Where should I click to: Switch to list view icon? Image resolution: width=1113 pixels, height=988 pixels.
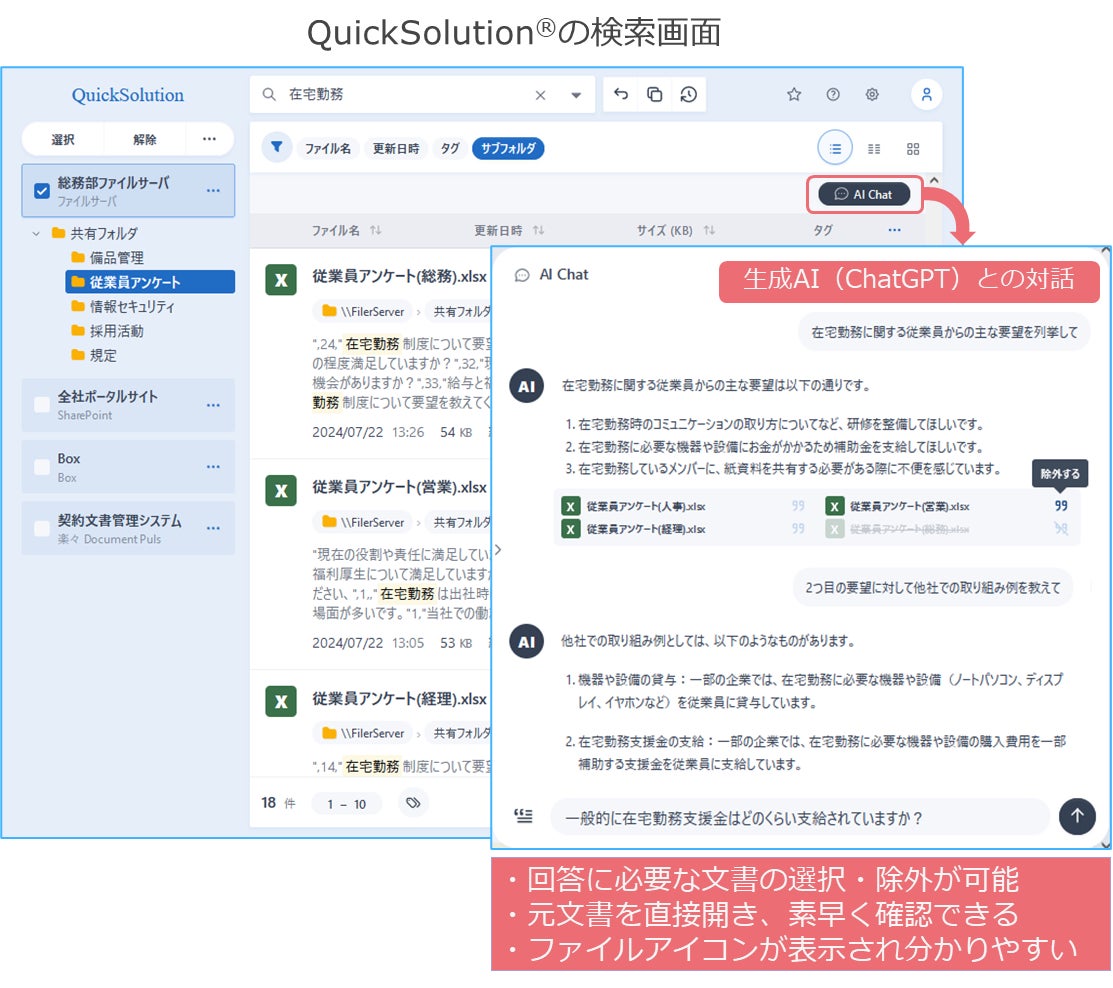coord(835,148)
